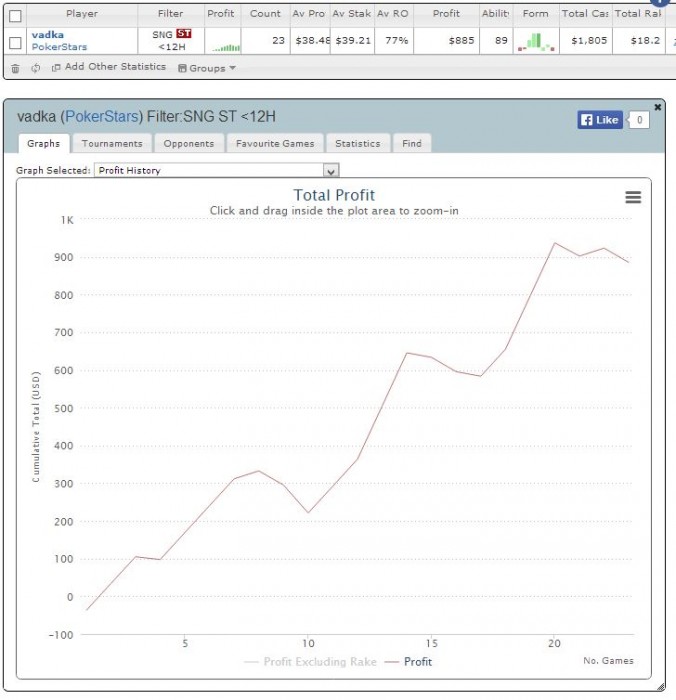Open the Form bar chart thumbnail
The image size is (676, 700).
pyautogui.click(x=536, y=42)
